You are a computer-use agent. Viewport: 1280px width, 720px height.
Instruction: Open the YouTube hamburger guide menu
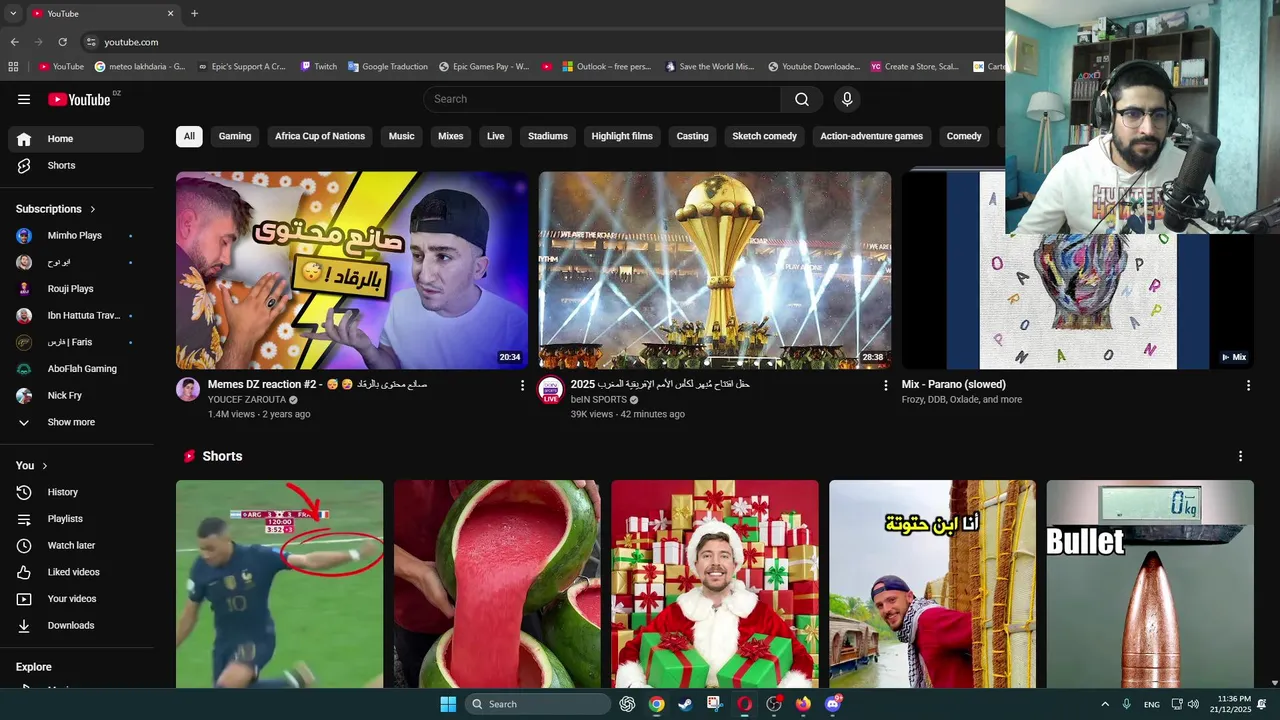pos(24,99)
